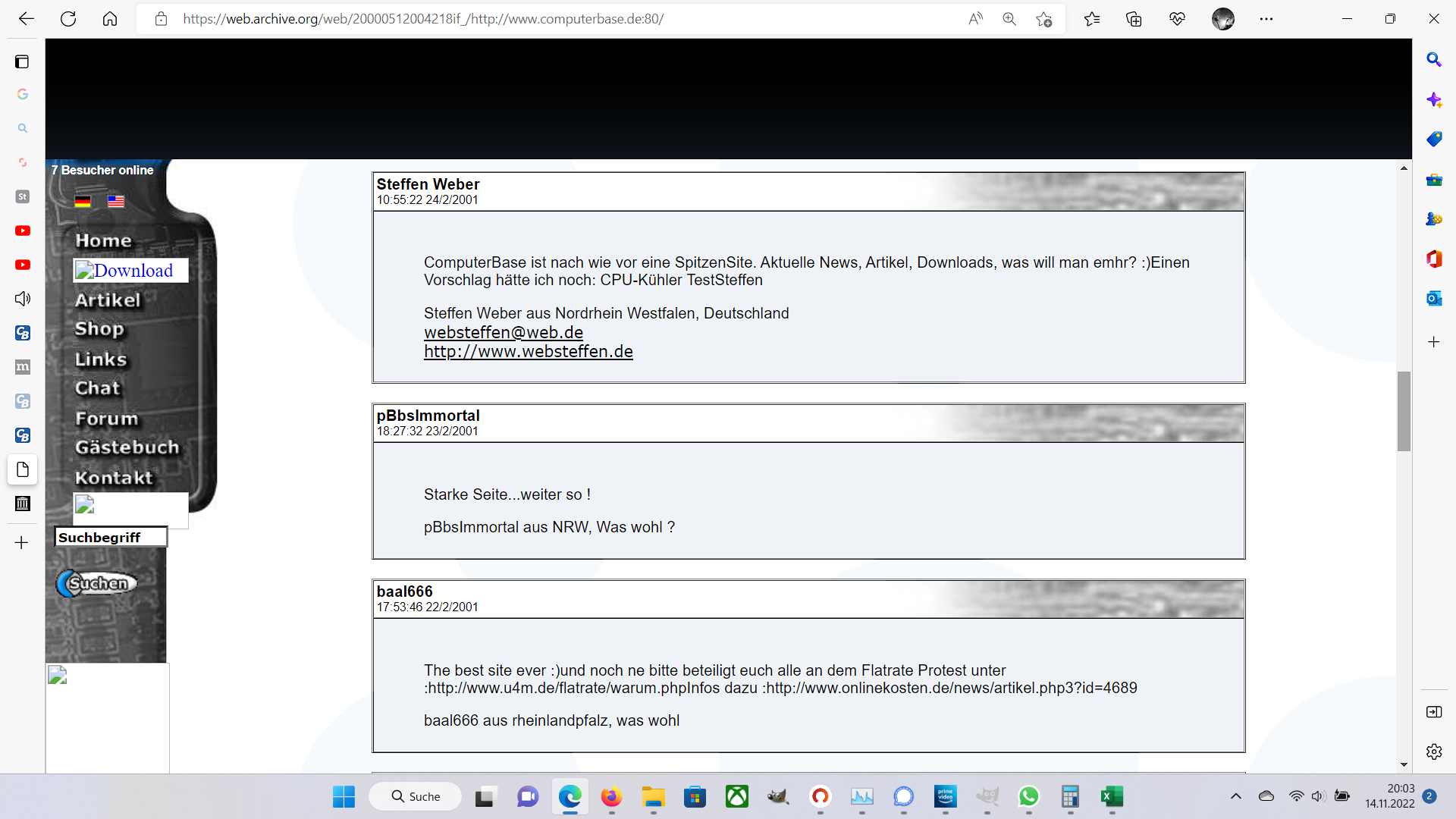The image size is (1456, 819).
Task: Open Outlook from the Edge sidebar
Action: pos(1433,299)
